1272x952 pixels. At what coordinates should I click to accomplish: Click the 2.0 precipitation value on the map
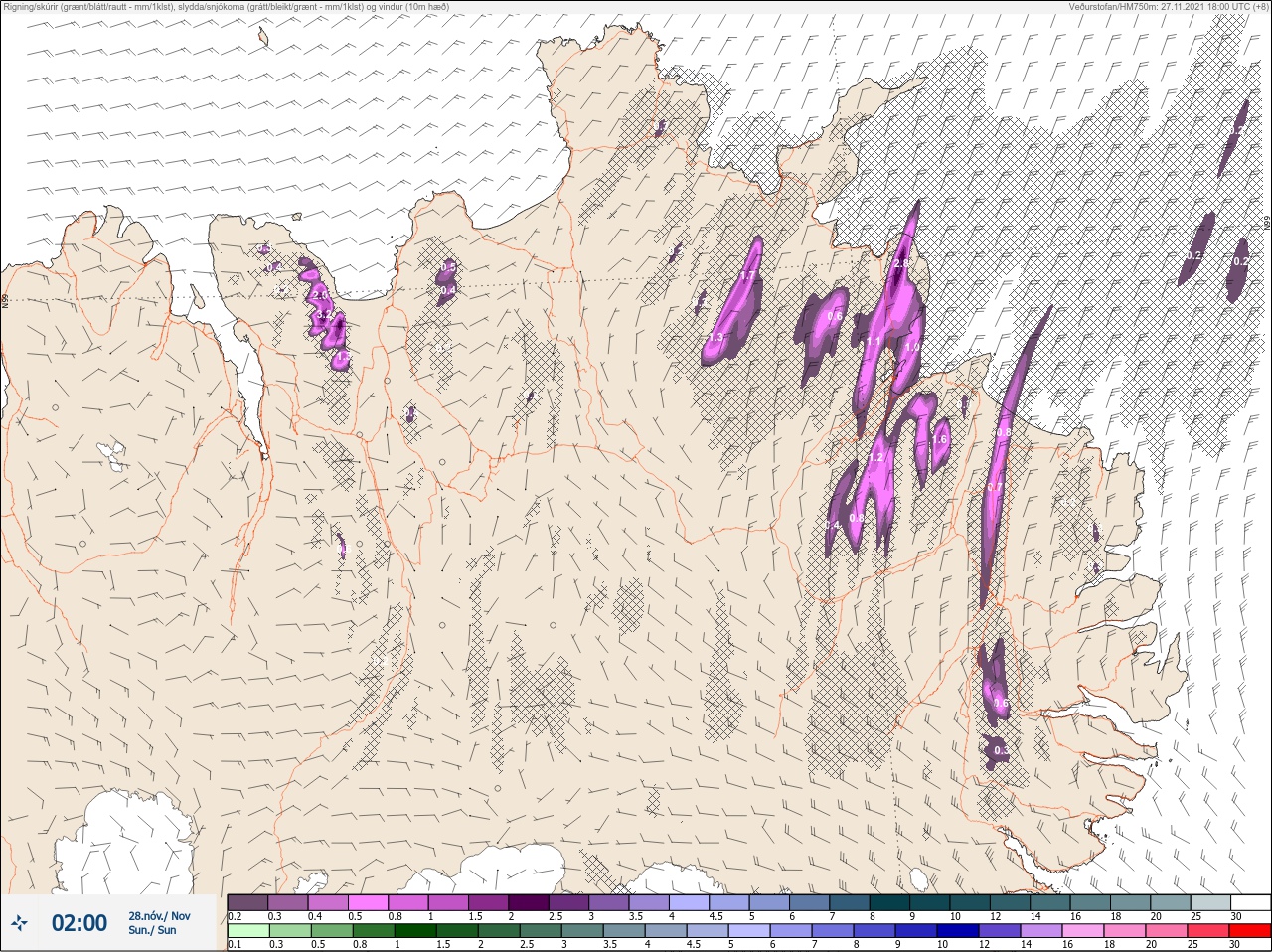click(x=320, y=295)
